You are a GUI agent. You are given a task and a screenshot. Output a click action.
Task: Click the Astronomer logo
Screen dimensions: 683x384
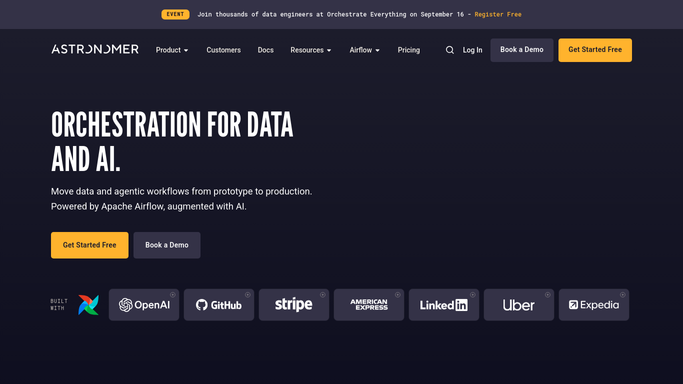pos(95,49)
